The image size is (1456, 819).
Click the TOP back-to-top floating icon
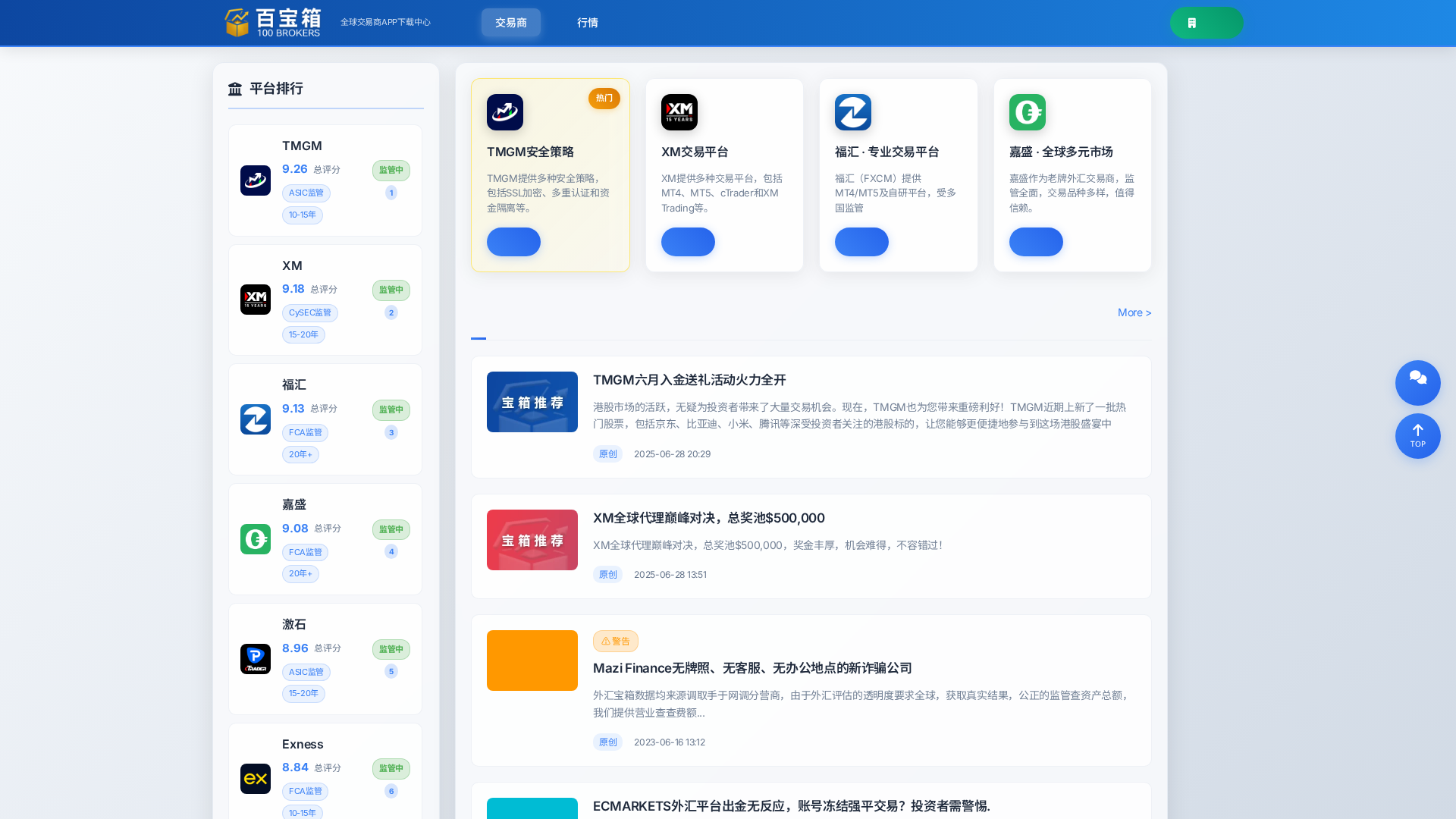1417,436
